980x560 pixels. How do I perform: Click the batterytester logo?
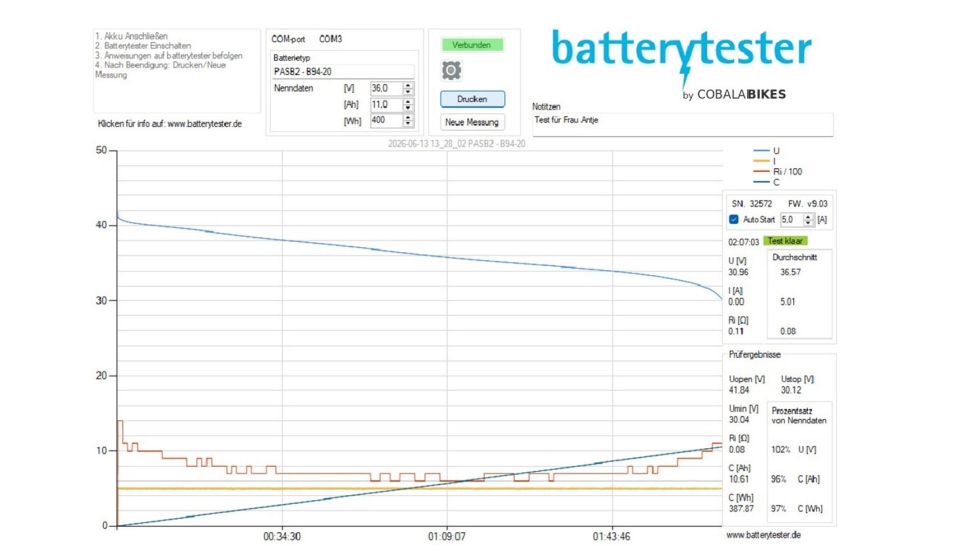coord(681,62)
